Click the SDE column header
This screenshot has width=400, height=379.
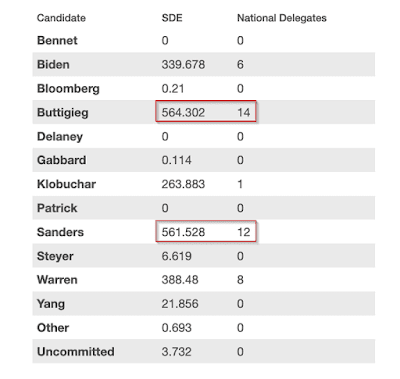tap(172, 18)
